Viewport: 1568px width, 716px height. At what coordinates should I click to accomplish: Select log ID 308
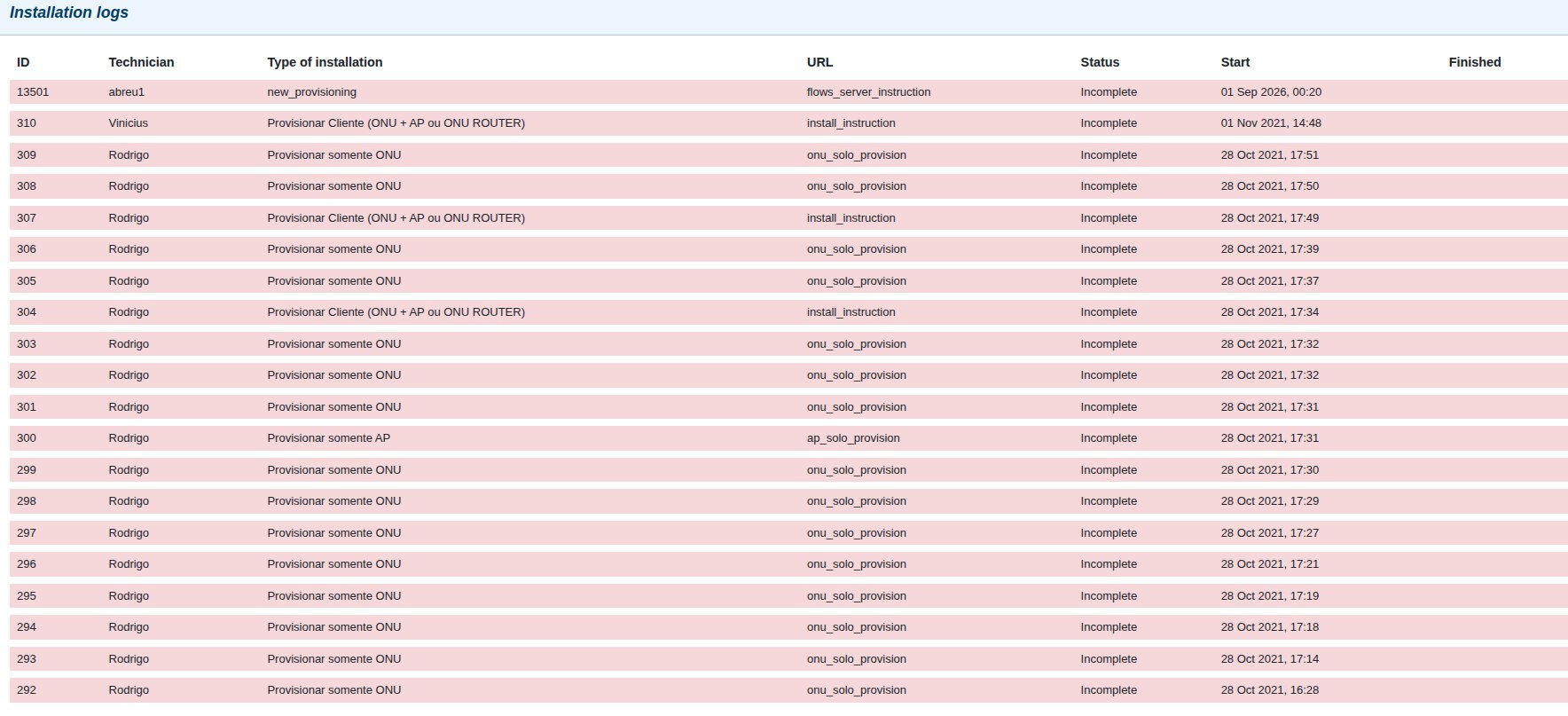[x=27, y=186]
